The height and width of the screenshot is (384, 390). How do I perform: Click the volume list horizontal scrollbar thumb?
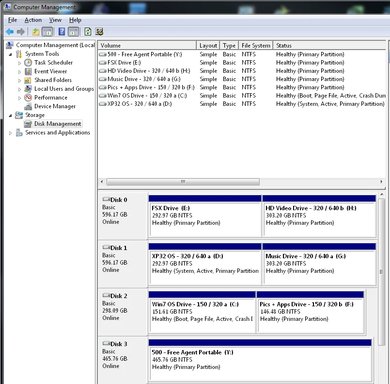click(x=183, y=182)
